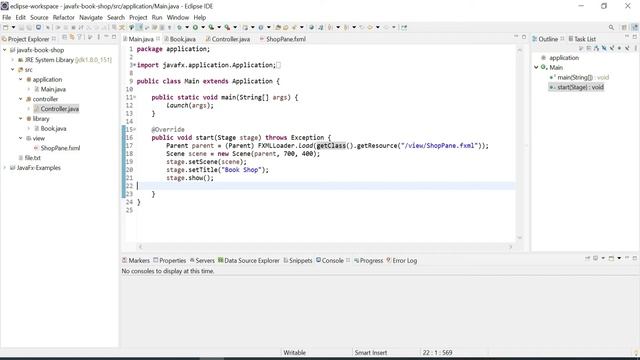Screen dimensions: 640x360
Task: Click the green Run toolbar button
Action: 195,27
